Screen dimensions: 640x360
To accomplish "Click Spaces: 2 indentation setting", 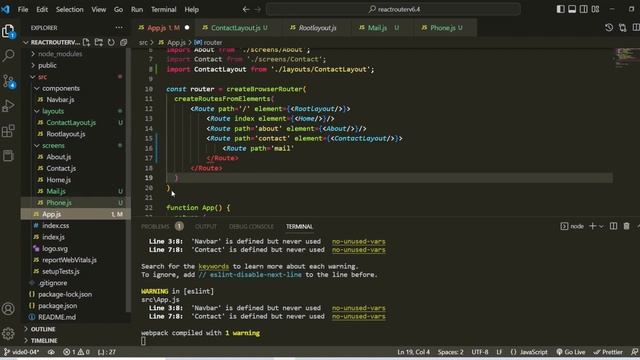I will [451, 352].
